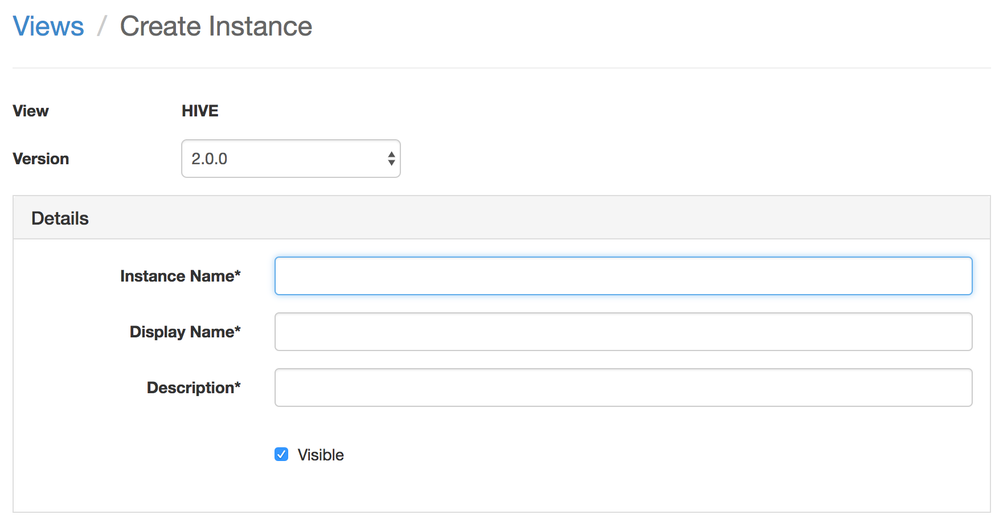Image resolution: width=999 pixels, height=521 pixels.
Task: Click the Details panel header
Action: 60,218
